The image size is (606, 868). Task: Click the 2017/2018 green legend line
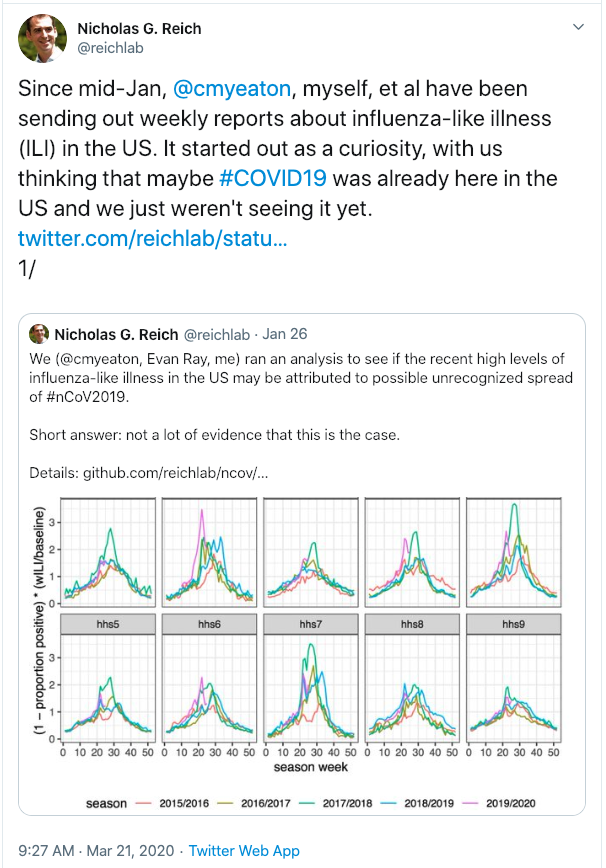coord(307,803)
